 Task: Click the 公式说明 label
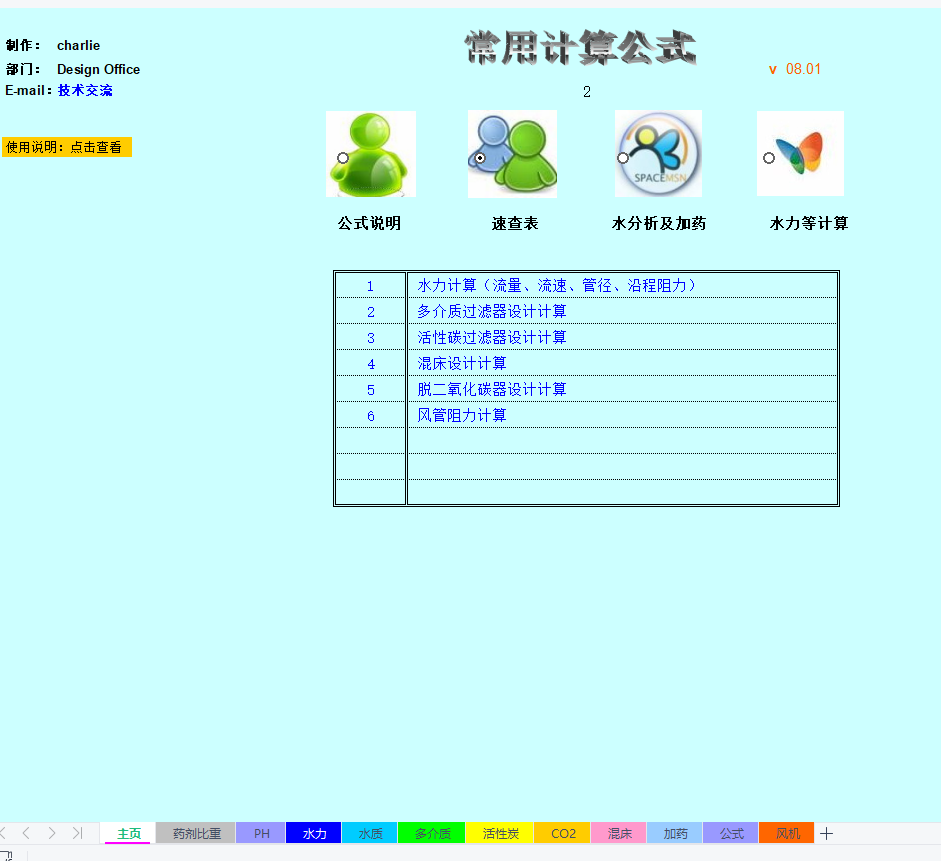[x=369, y=224]
